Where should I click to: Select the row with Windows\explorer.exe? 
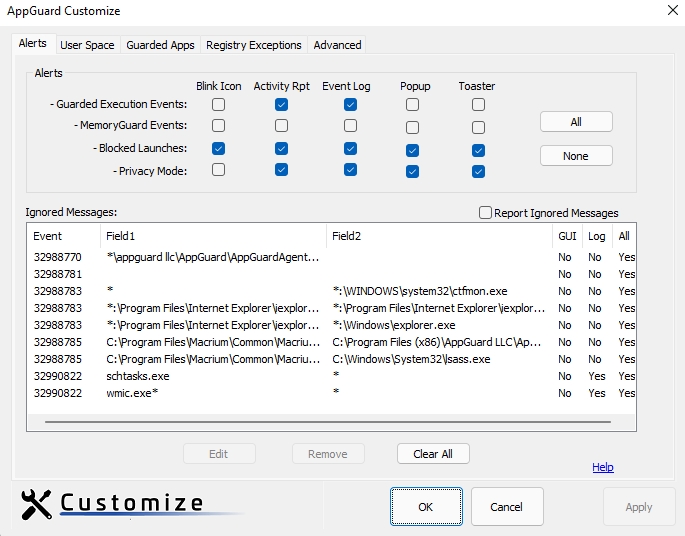[x=332, y=325]
